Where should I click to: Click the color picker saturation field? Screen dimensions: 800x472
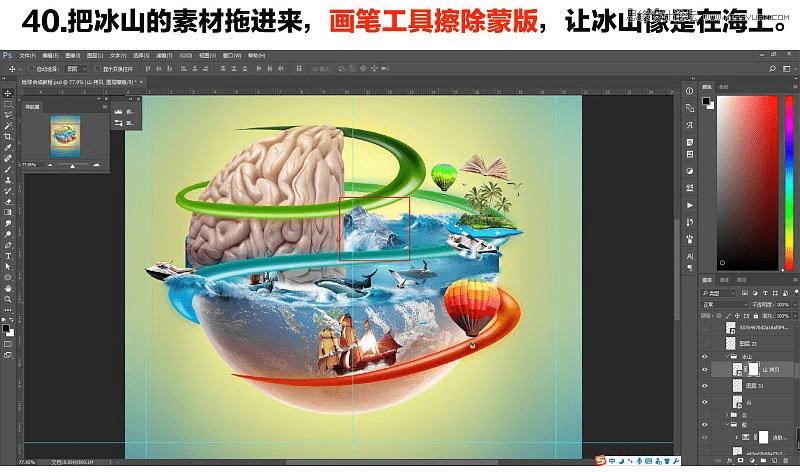(x=748, y=183)
